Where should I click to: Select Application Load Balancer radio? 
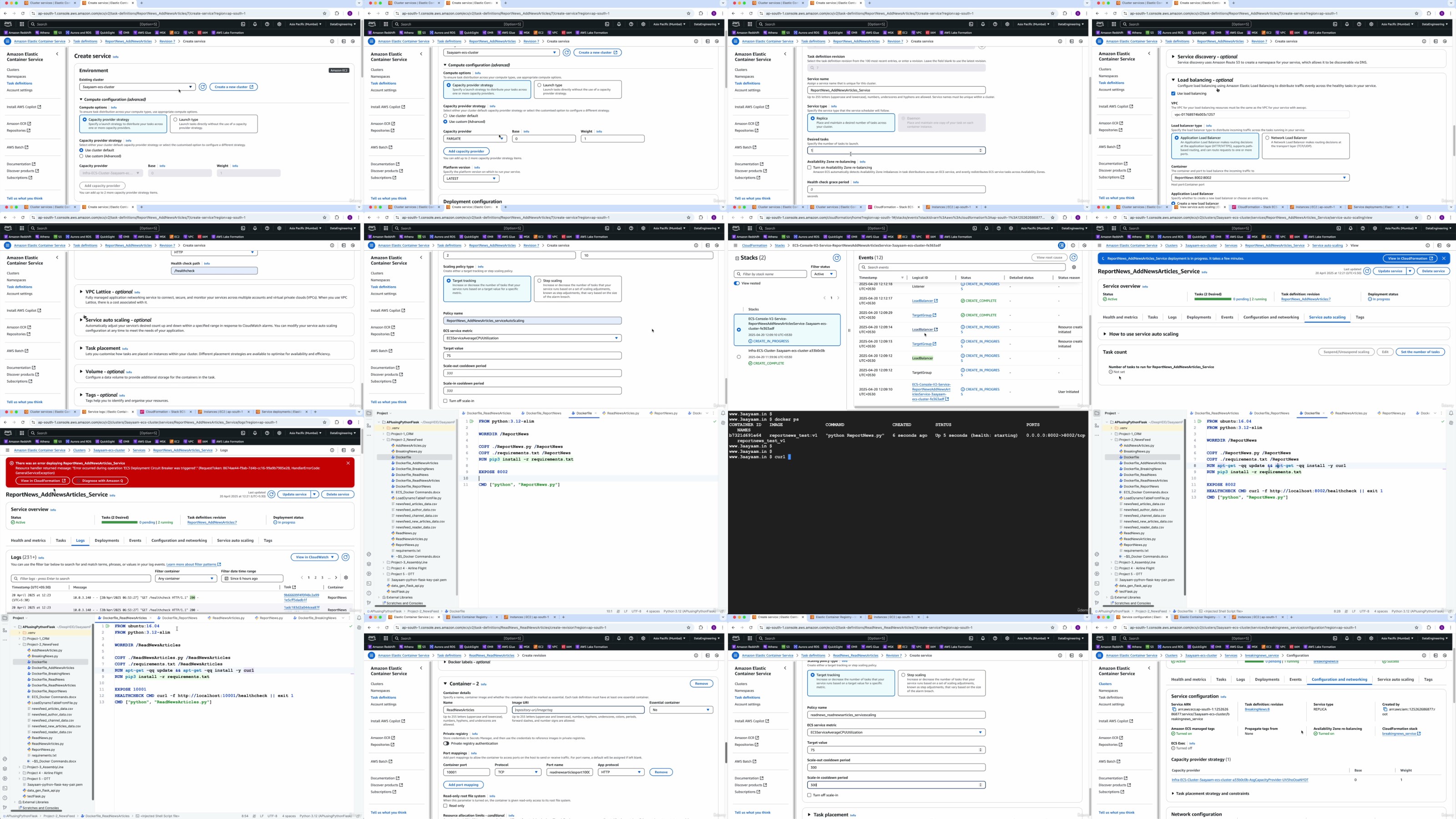click(1177, 138)
